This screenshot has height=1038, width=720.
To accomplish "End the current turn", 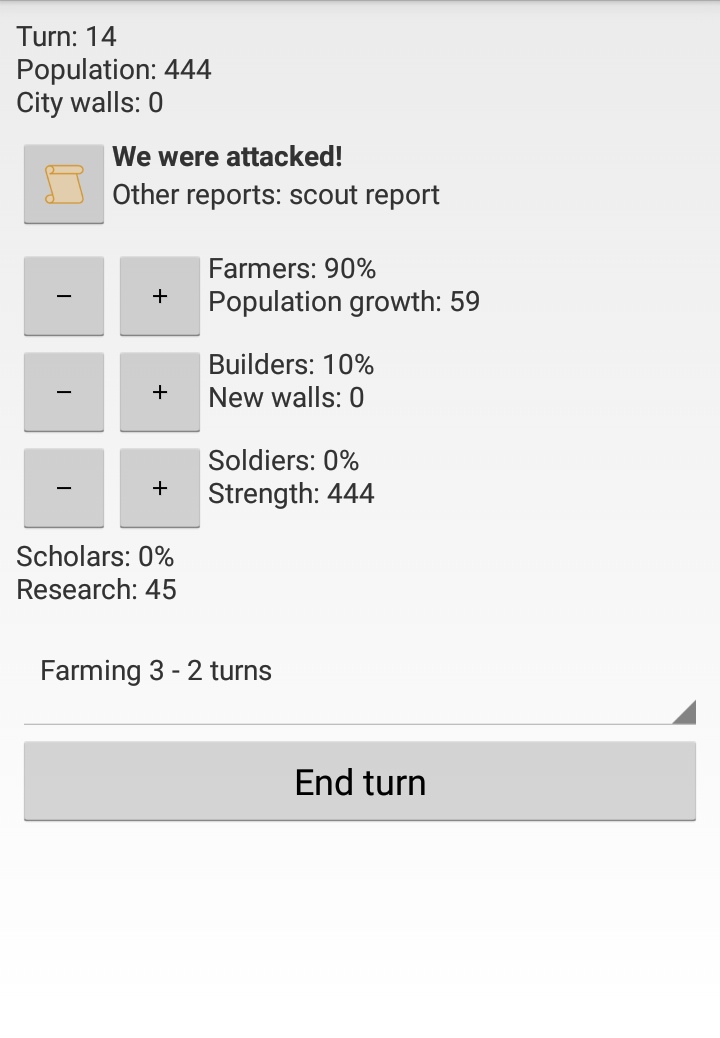I will pos(360,782).
